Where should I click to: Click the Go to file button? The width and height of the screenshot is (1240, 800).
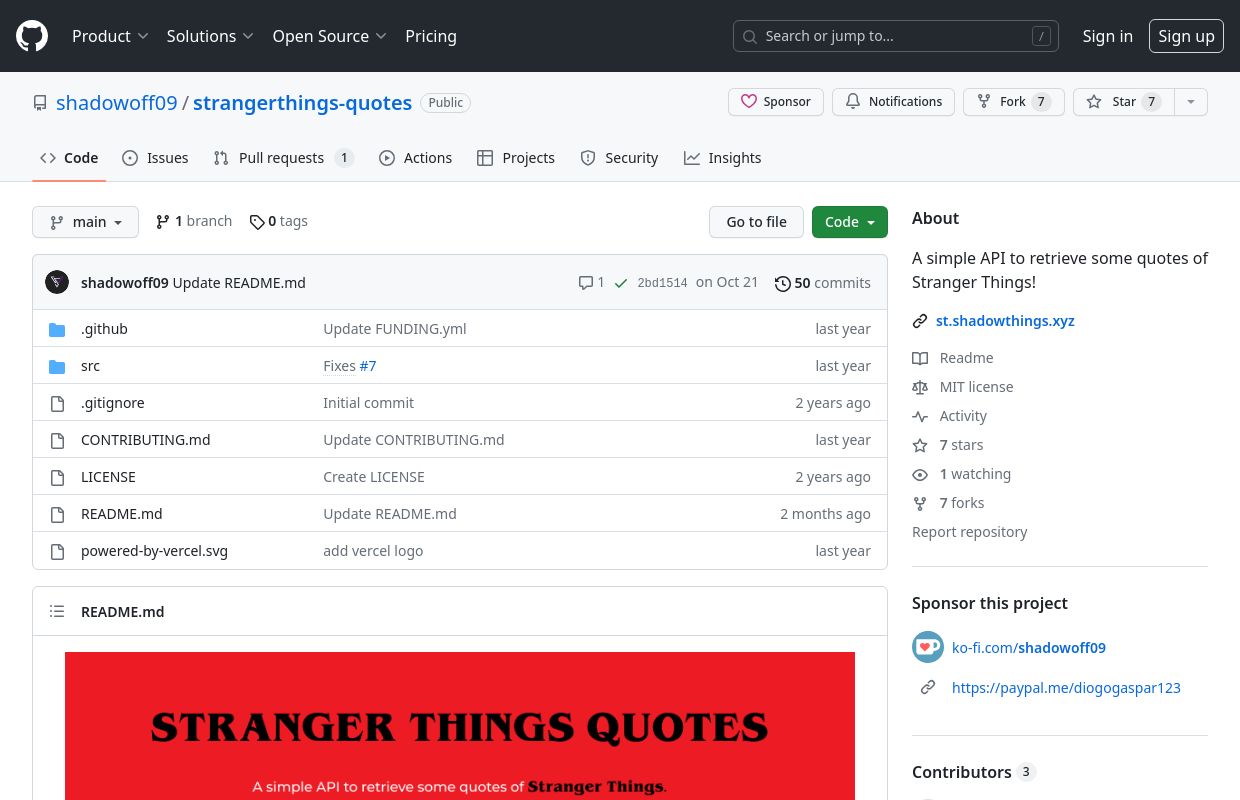pyautogui.click(x=756, y=222)
